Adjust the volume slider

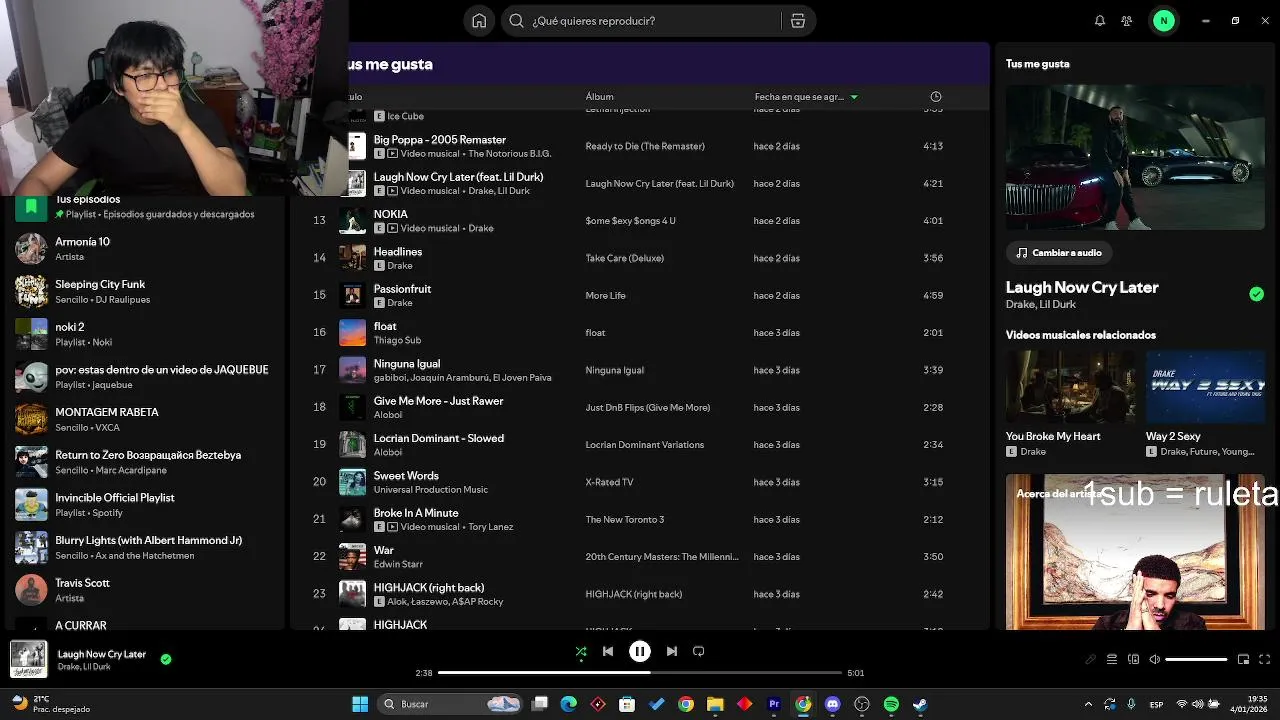click(x=1196, y=659)
